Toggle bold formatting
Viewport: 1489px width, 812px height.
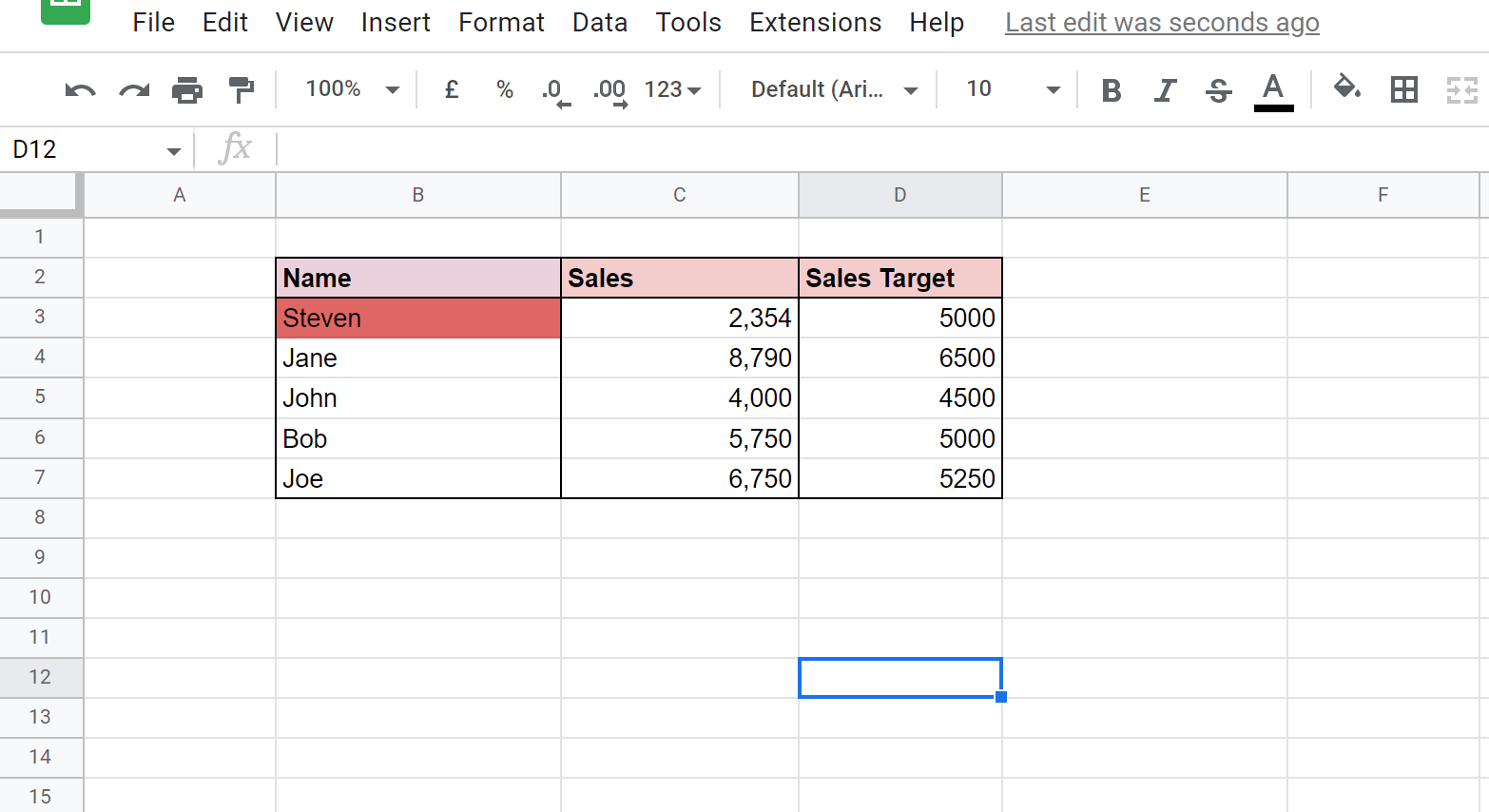1111,89
